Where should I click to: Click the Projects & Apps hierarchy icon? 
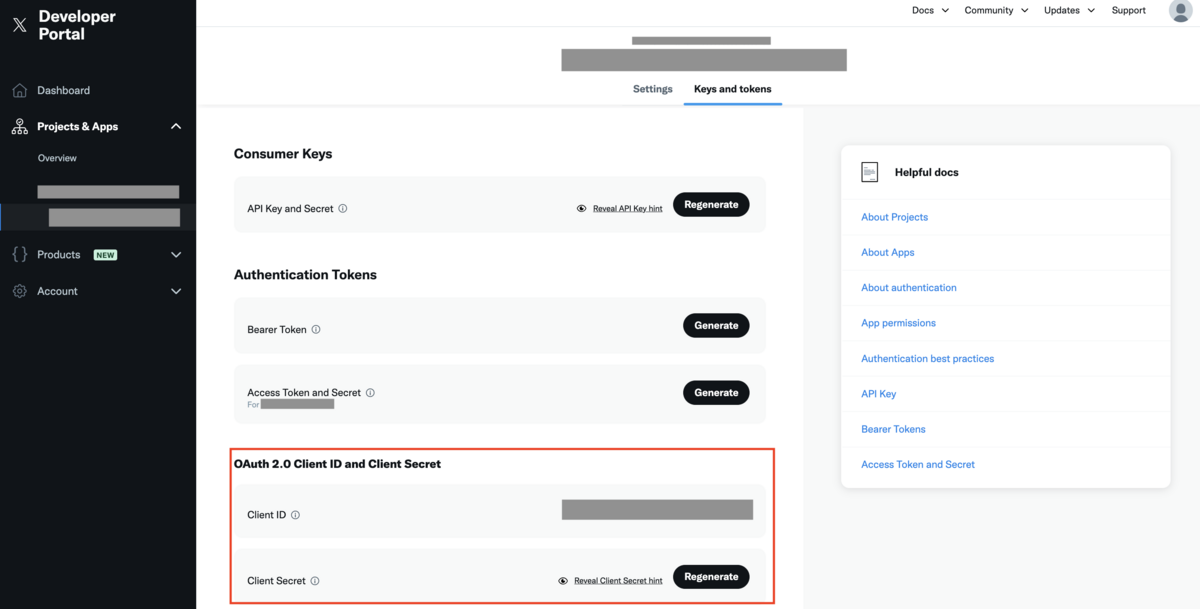20,127
